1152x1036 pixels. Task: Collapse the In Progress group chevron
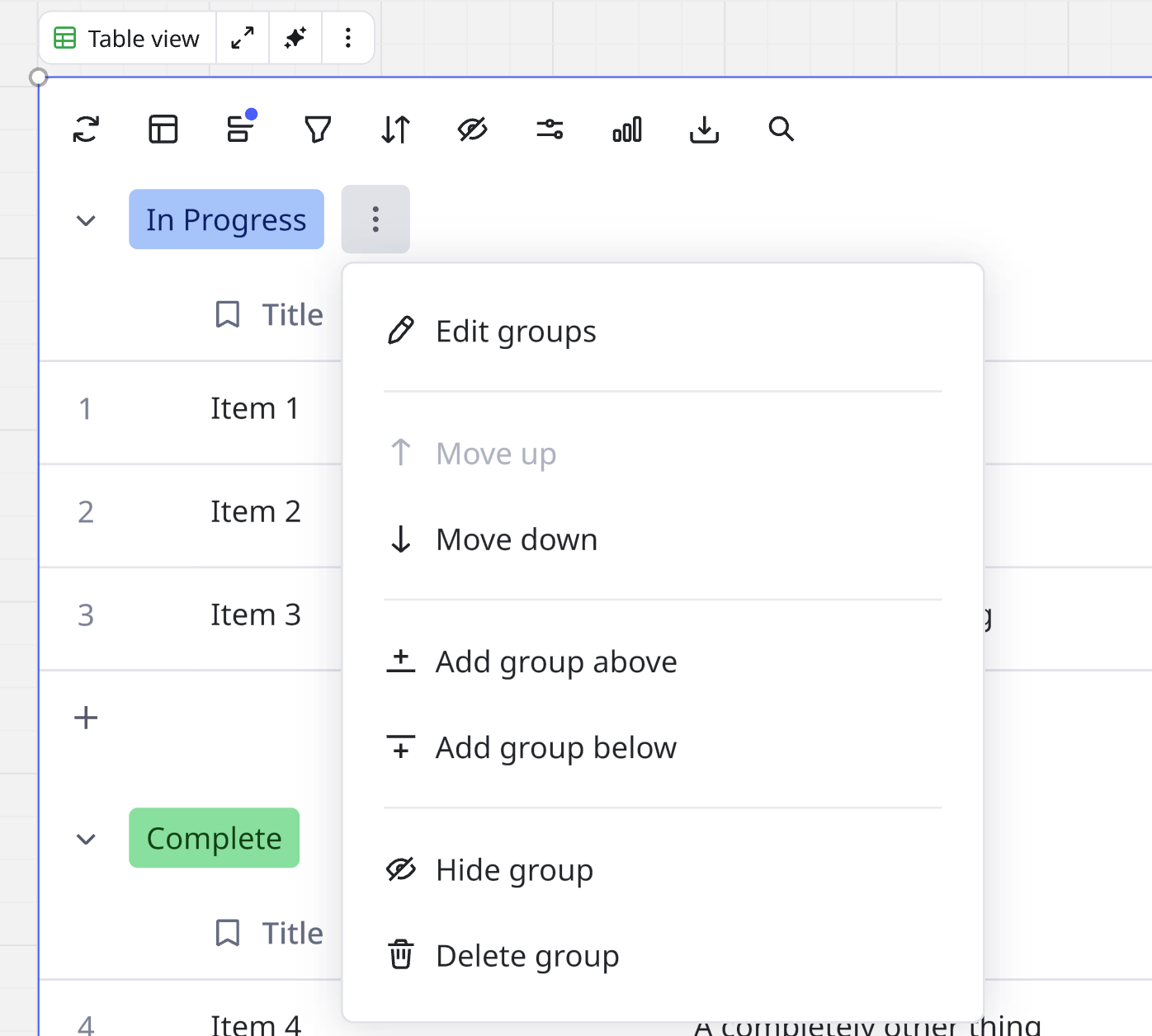86,220
